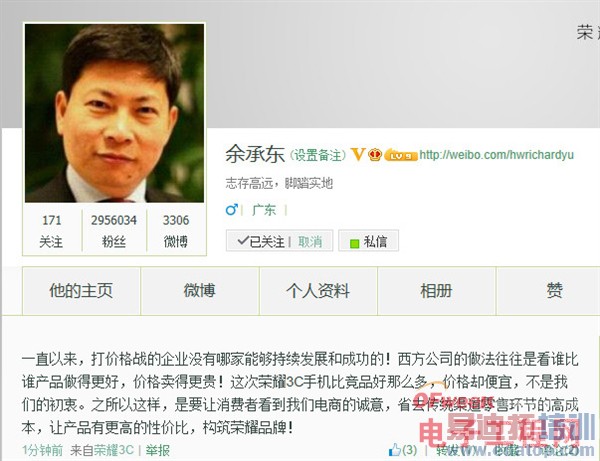Viewport: 600px width, 461px height.
Task: Open the 荣耀3C source link
Action: [x=114, y=450]
